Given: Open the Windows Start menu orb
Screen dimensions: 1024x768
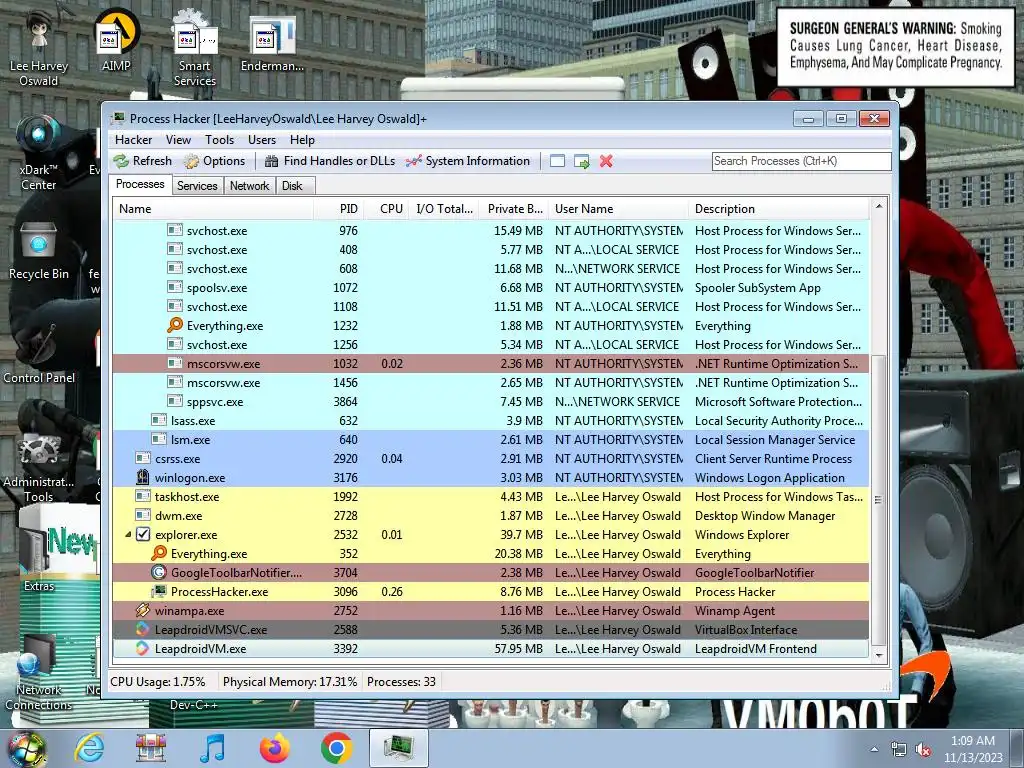Looking at the screenshot, I should pyautogui.click(x=27, y=748).
